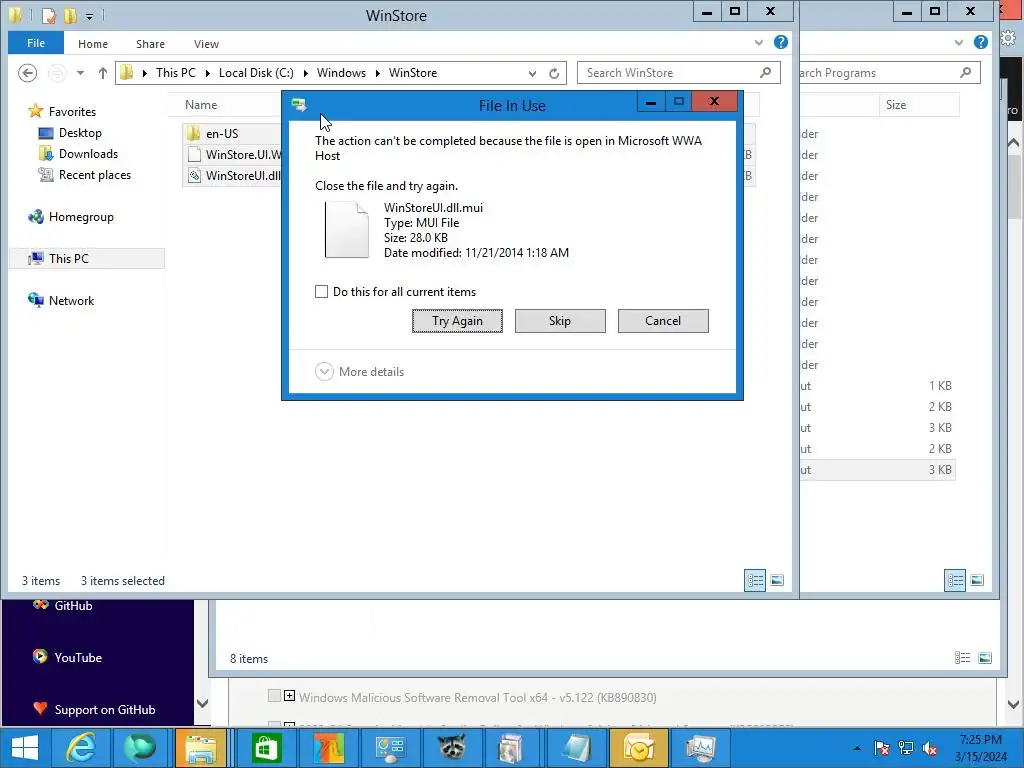
Task: Open the performance monitor taskbar icon
Action: coord(700,748)
